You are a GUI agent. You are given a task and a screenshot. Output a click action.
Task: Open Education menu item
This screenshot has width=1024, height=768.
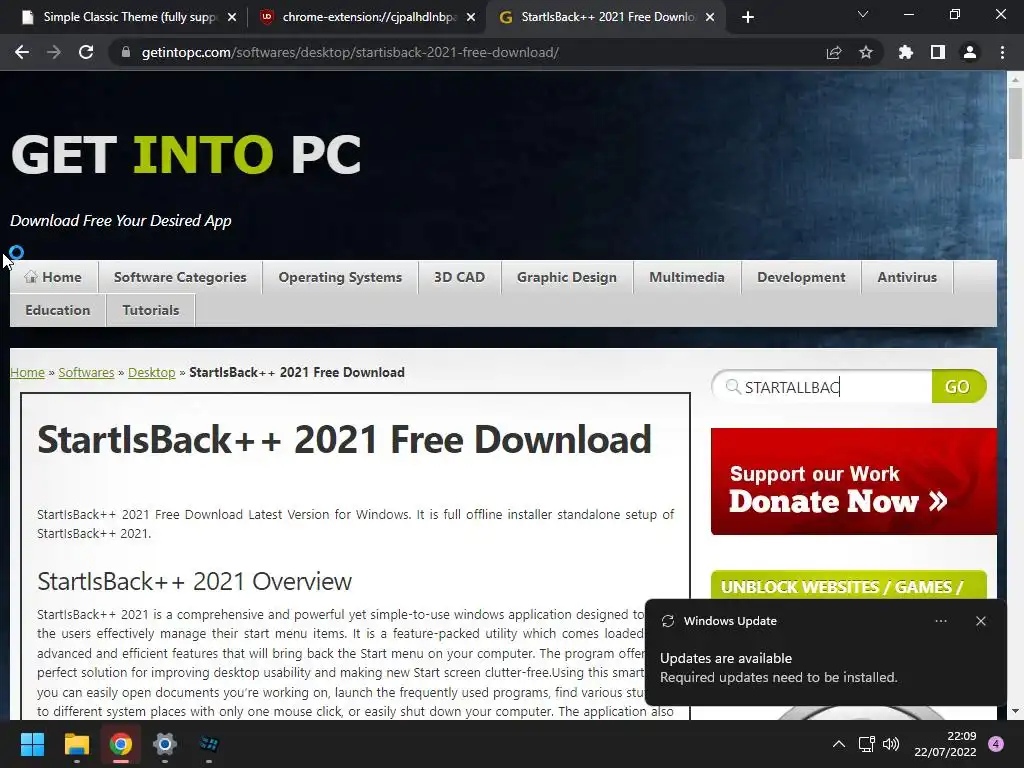58,310
